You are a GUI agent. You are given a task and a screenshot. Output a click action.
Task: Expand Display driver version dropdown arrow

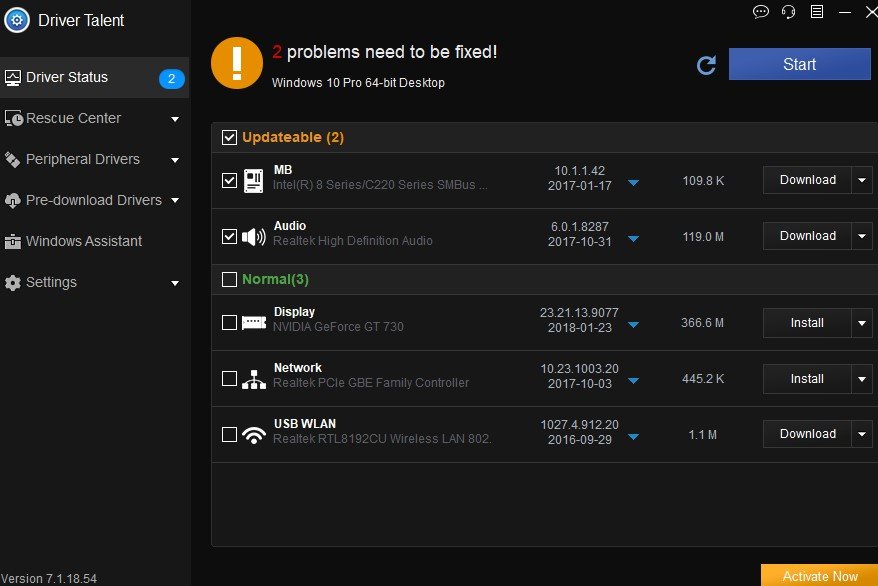[633, 325]
